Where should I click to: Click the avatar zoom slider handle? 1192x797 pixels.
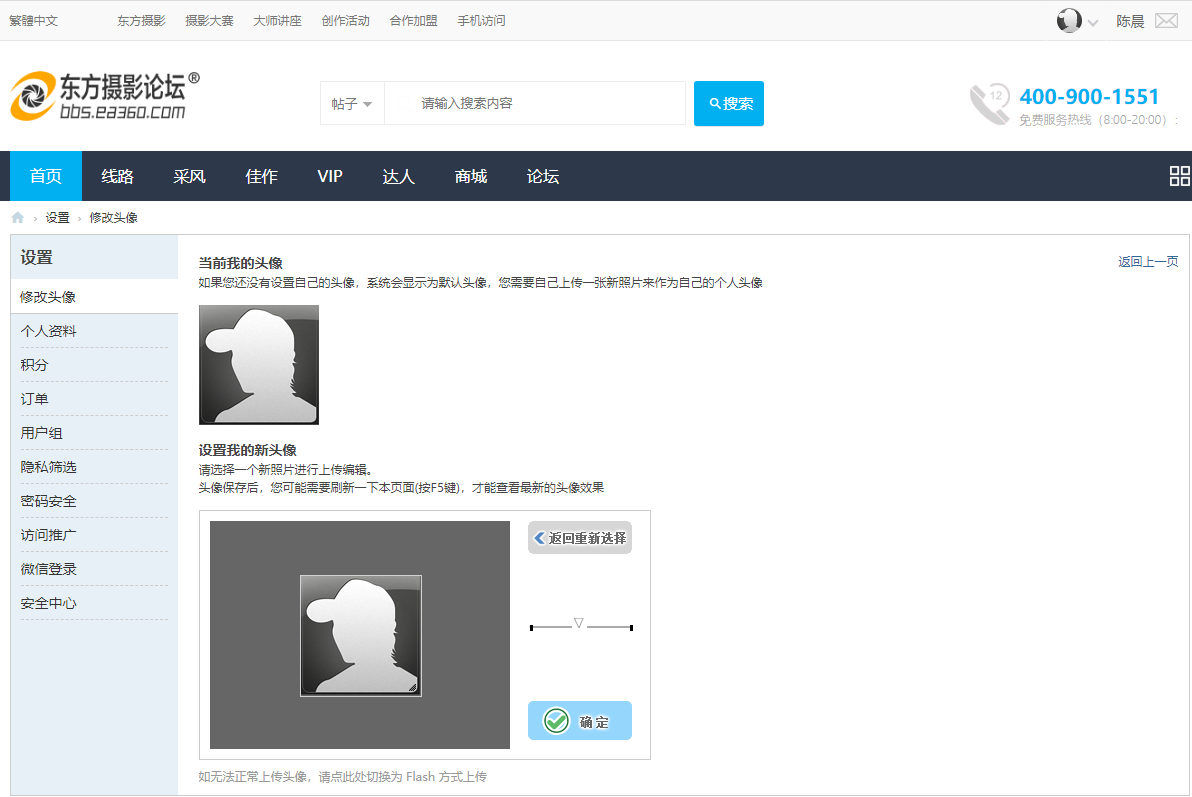pos(578,623)
